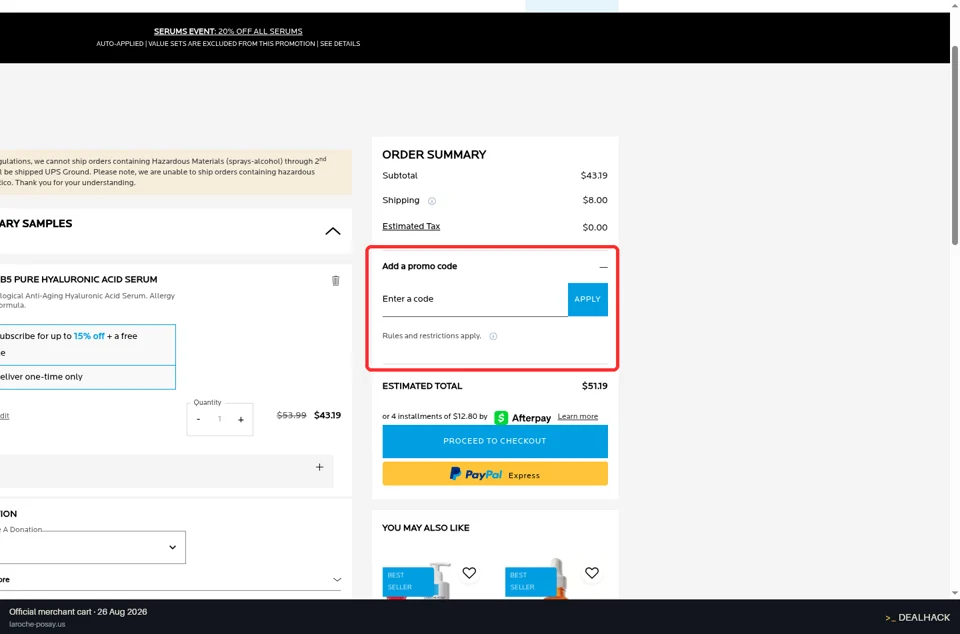The height and width of the screenshot is (634, 960).
Task: Click the Subtotal $43.19 value
Action: 594,176
